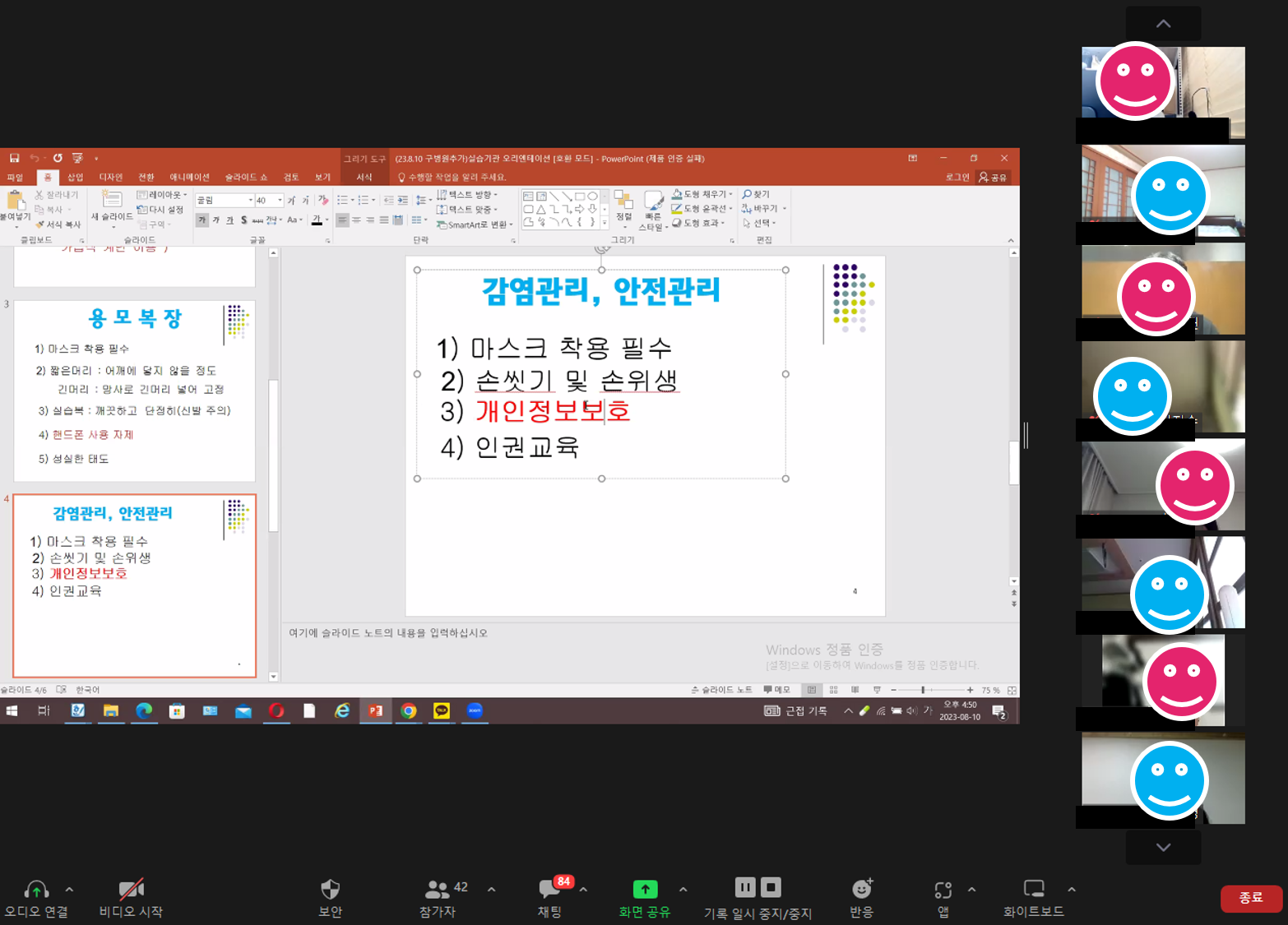Toggle Italic formatting button
Image resolution: width=1288 pixels, height=925 pixels.
coord(216,220)
